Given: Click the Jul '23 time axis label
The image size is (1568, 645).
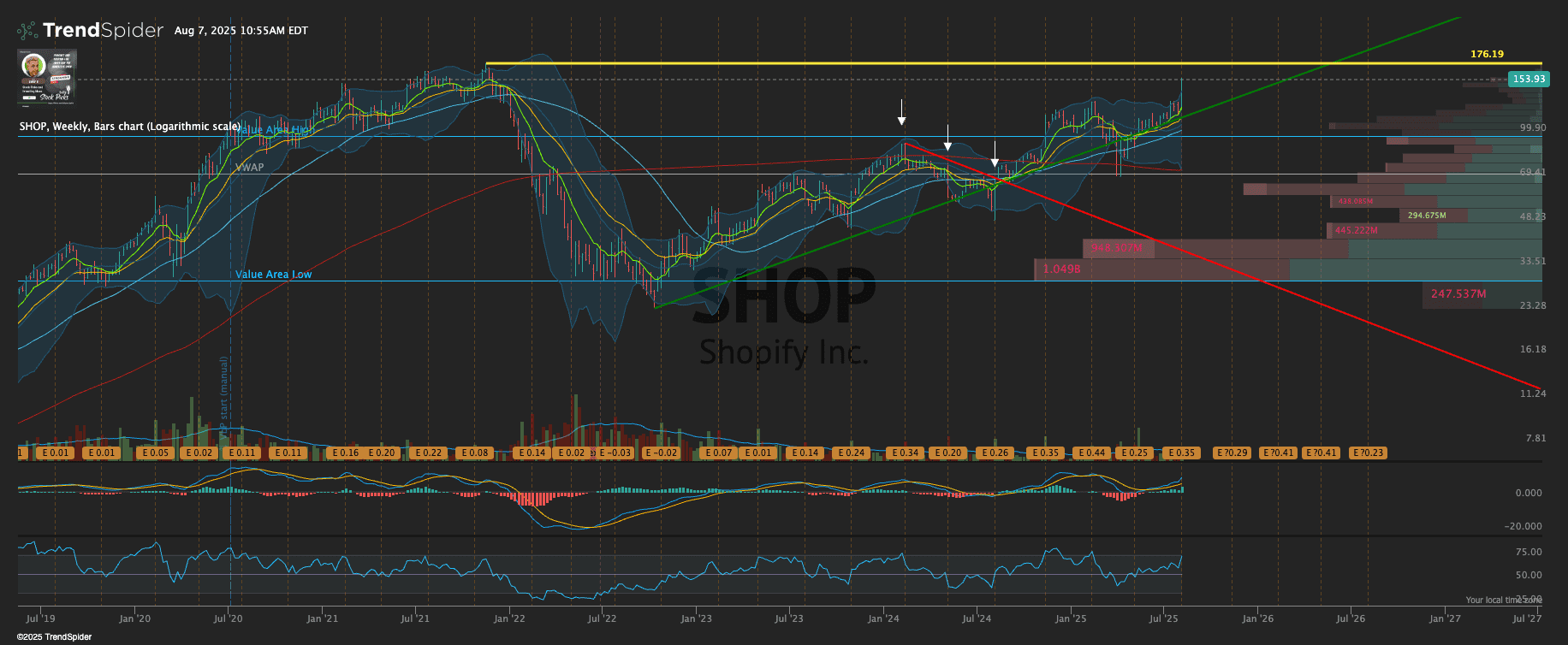Looking at the screenshot, I should coord(789,618).
